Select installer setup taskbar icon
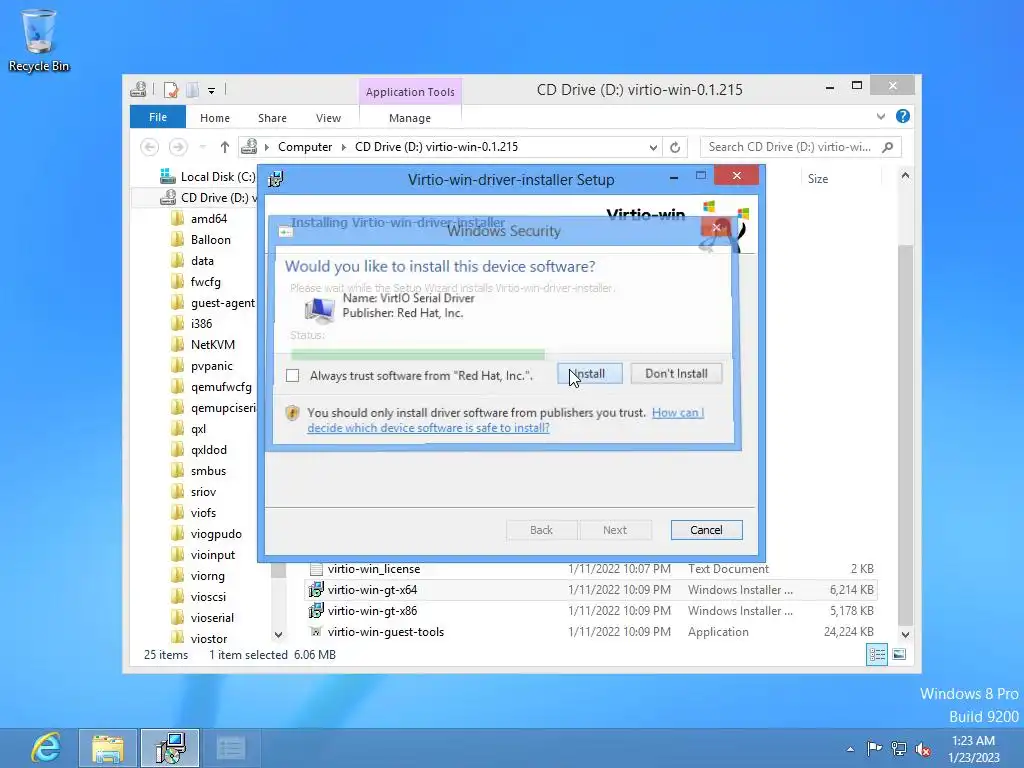 point(170,748)
